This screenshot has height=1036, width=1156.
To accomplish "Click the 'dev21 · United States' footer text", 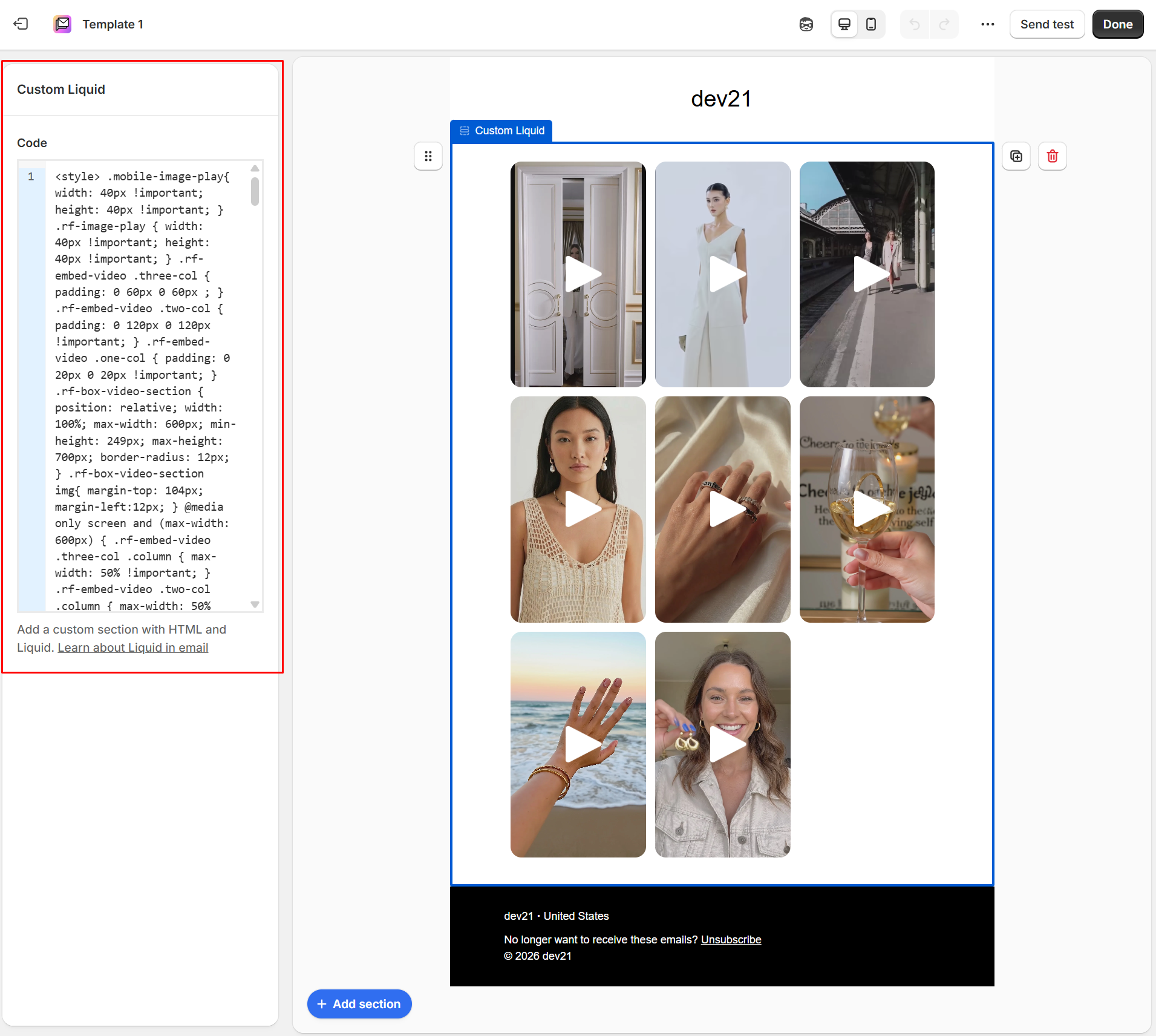I will point(557,916).
